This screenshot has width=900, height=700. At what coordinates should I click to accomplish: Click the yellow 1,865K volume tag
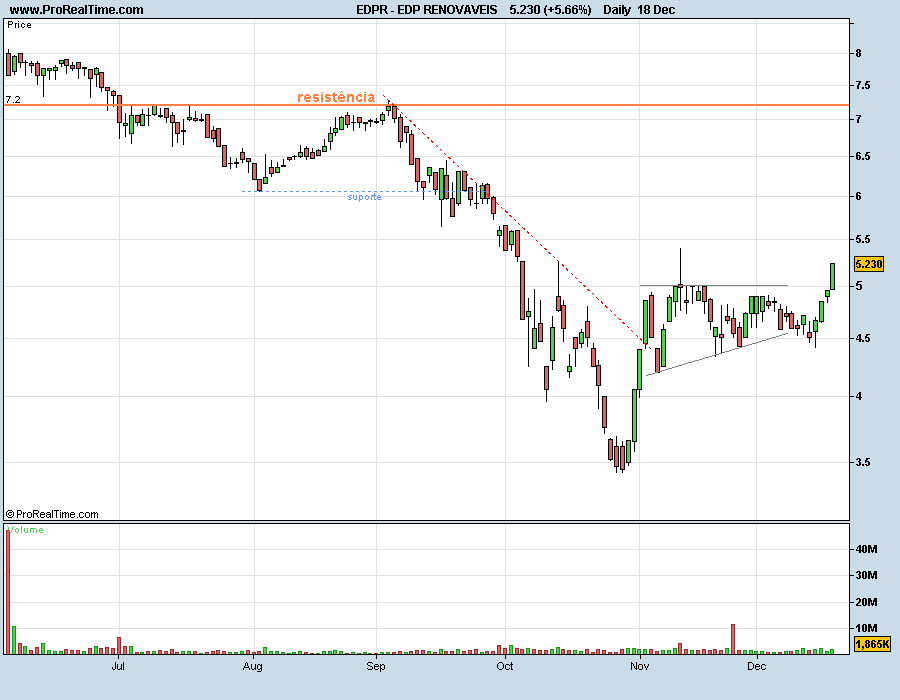tap(872, 644)
